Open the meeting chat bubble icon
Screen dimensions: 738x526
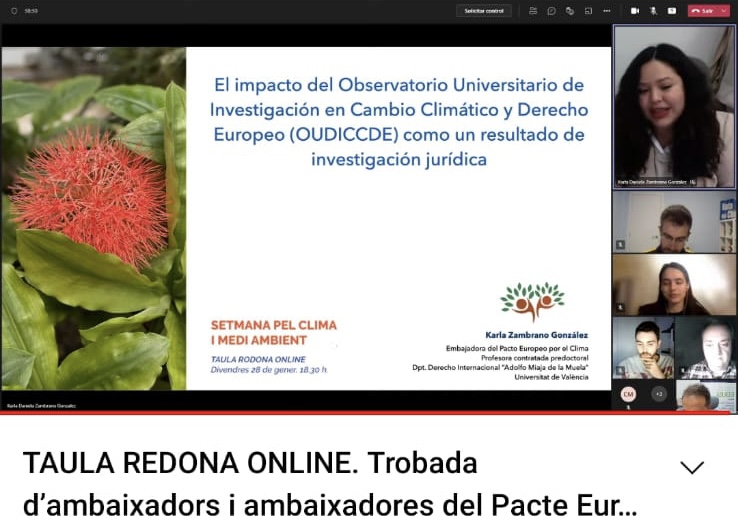tap(551, 11)
